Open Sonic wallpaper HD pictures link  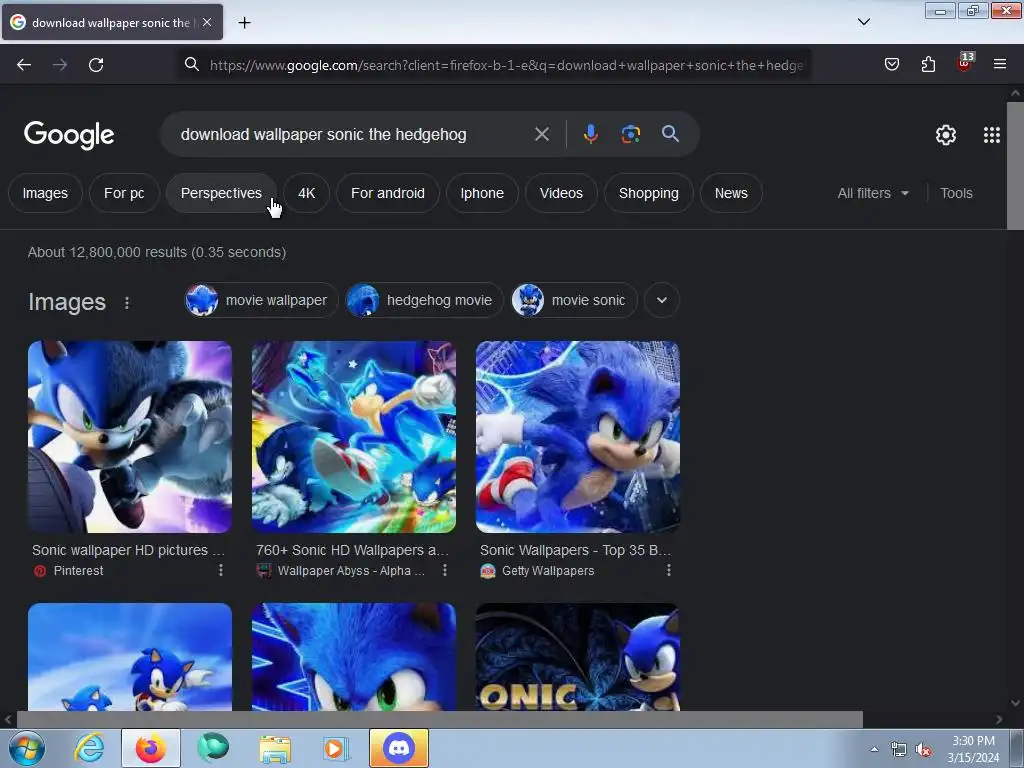(128, 550)
